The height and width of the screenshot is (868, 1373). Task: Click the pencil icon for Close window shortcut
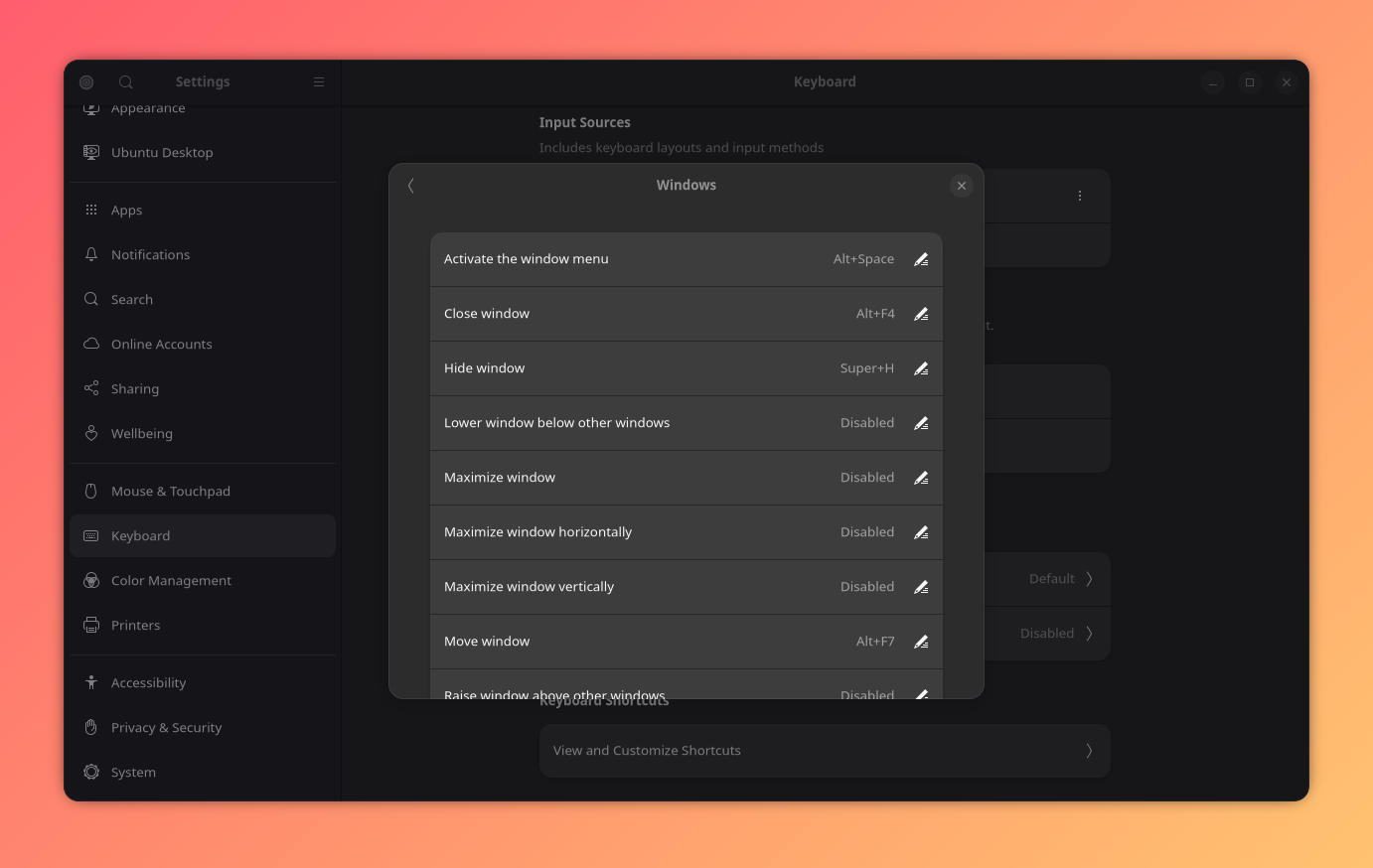pos(920,313)
